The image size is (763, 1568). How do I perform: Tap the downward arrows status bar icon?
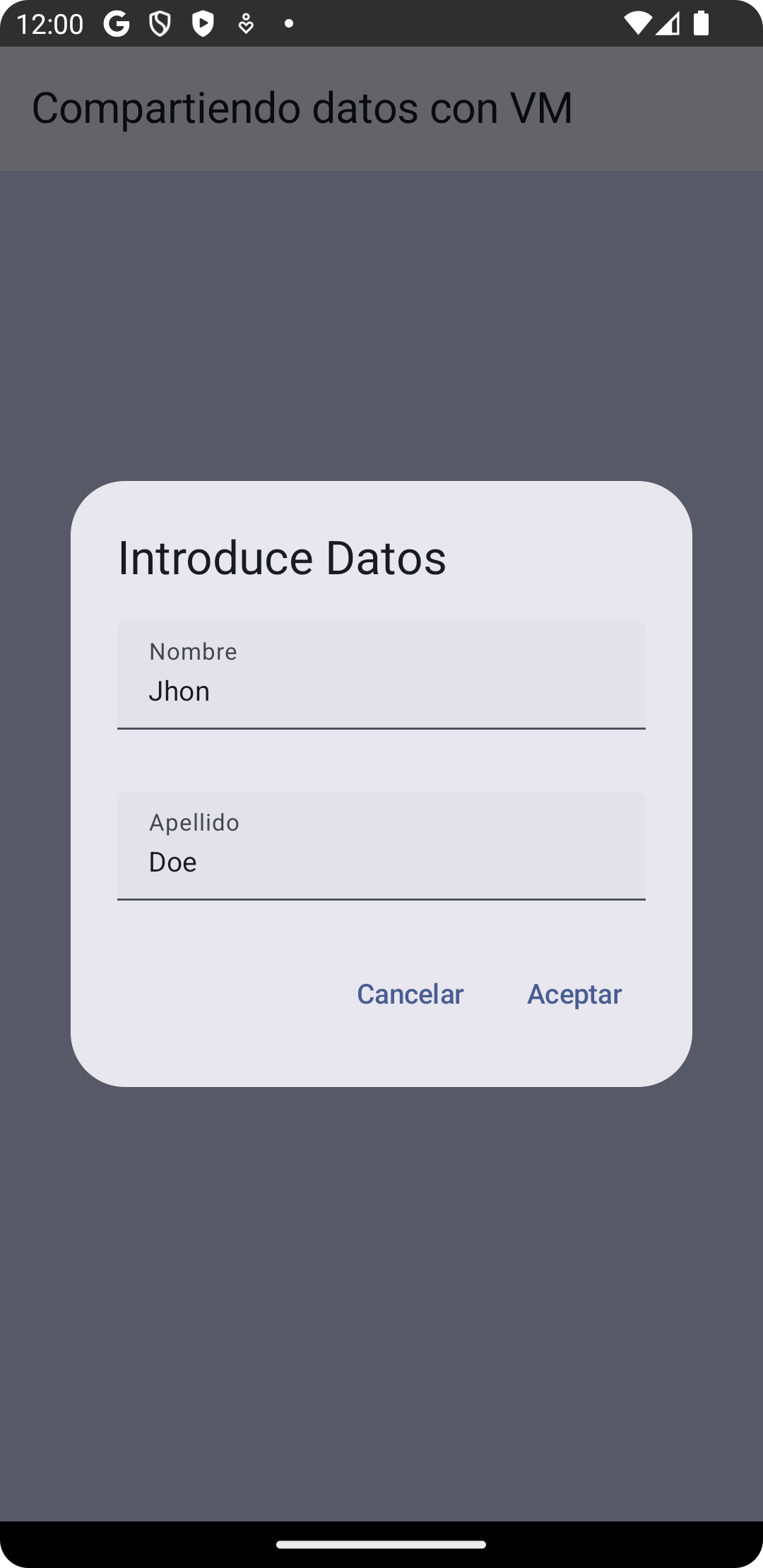point(246,24)
